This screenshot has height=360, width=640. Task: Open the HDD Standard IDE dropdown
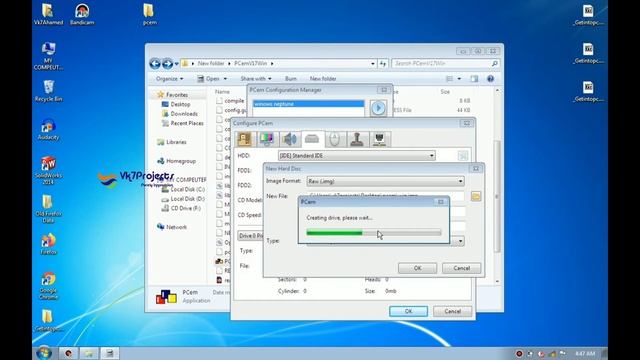coord(356,156)
